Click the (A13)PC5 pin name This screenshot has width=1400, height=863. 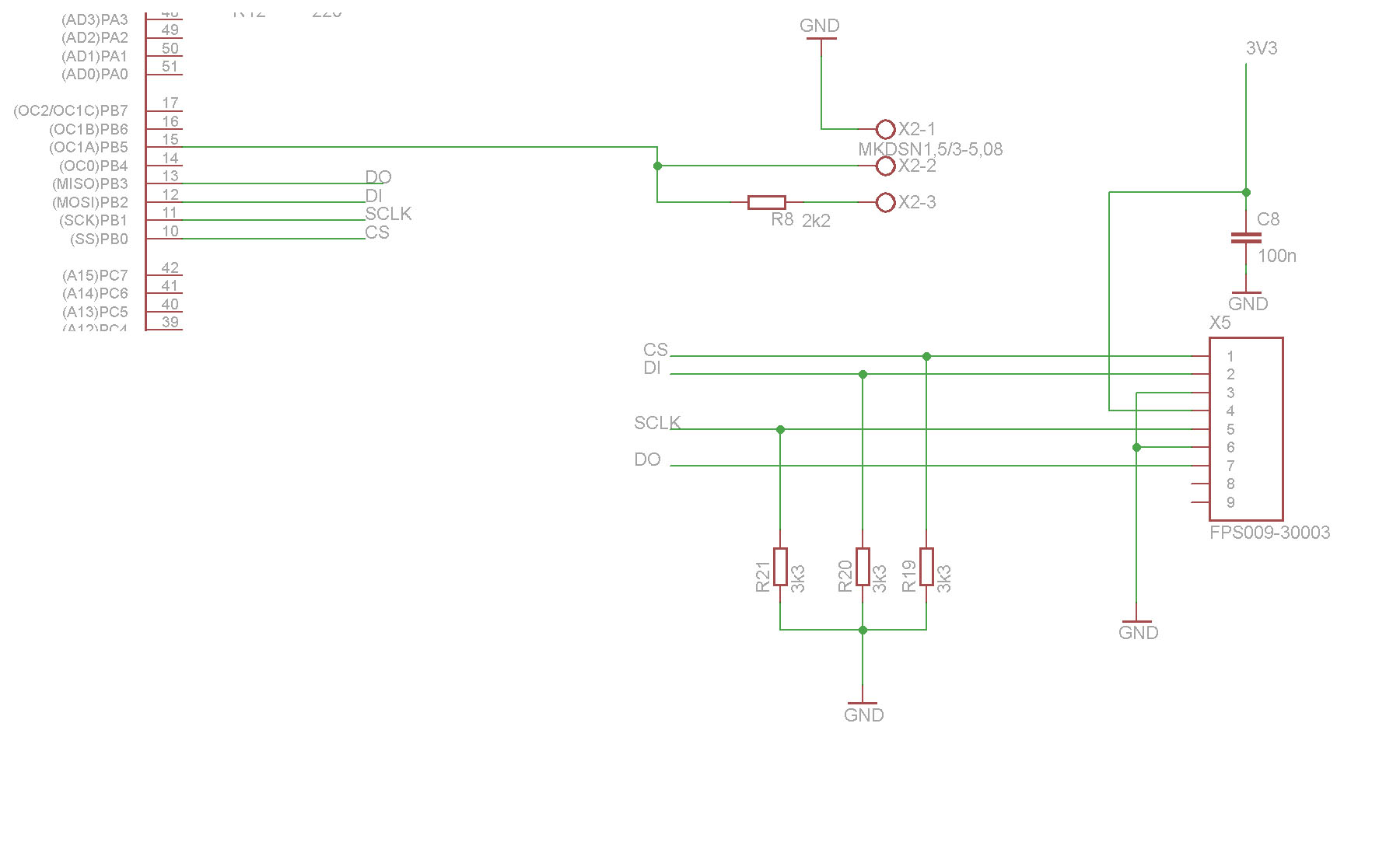pyautogui.click(x=95, y=312)
